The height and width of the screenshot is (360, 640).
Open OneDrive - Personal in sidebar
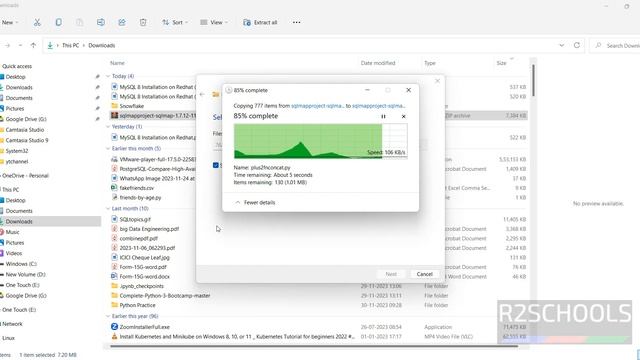(25, 176)
